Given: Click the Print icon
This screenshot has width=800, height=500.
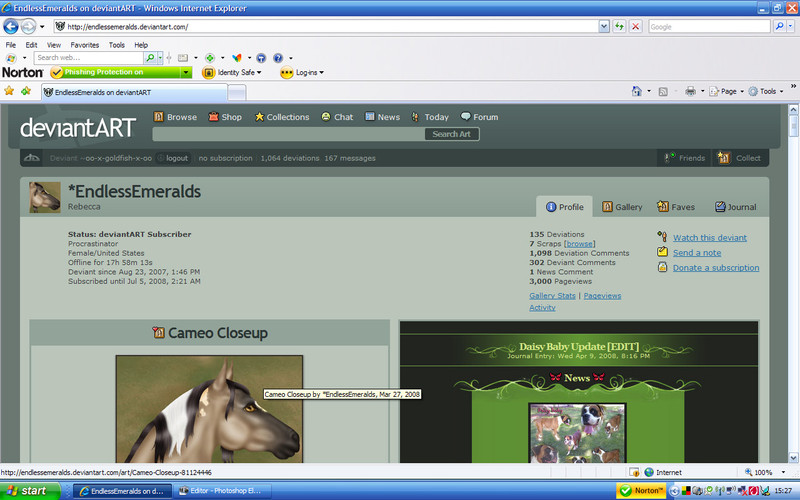Looking at the screenshot, I should pyautogui.click(x=690, y=91).
